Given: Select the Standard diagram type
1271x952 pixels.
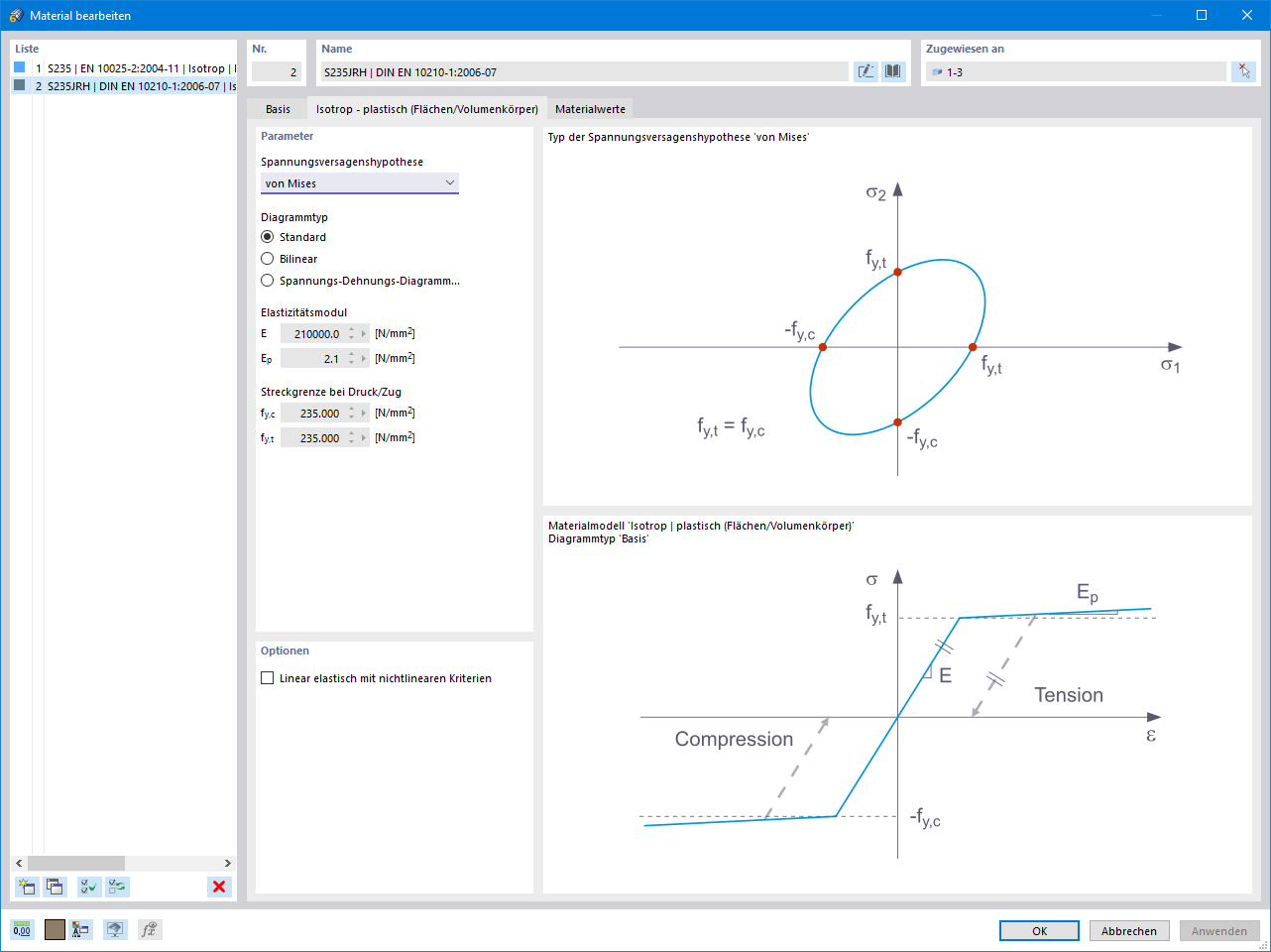Looking at the screenshot, I should click(267, 237).
